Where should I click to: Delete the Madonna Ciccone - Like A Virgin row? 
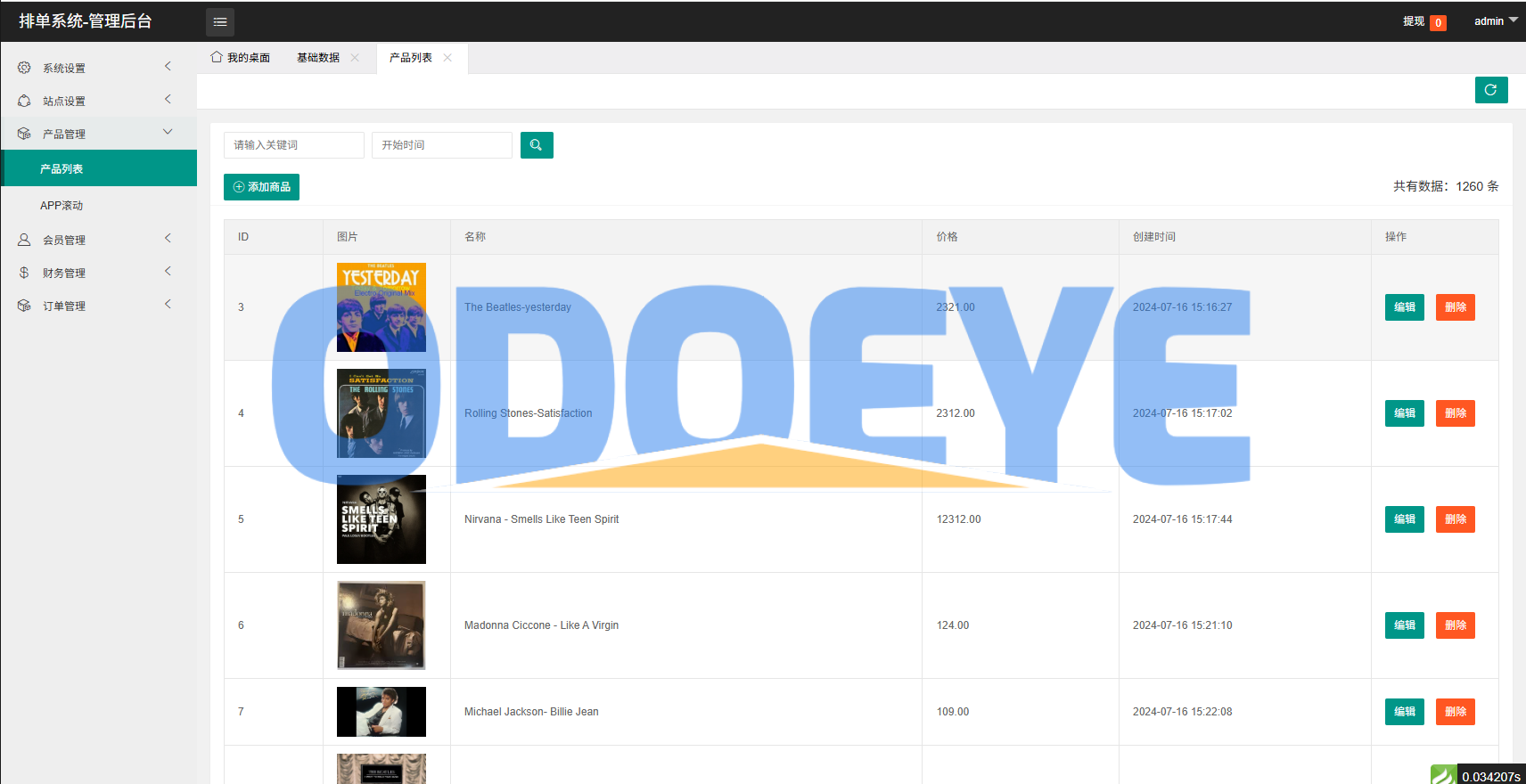pyautogui.click(x=1455, y=625)
